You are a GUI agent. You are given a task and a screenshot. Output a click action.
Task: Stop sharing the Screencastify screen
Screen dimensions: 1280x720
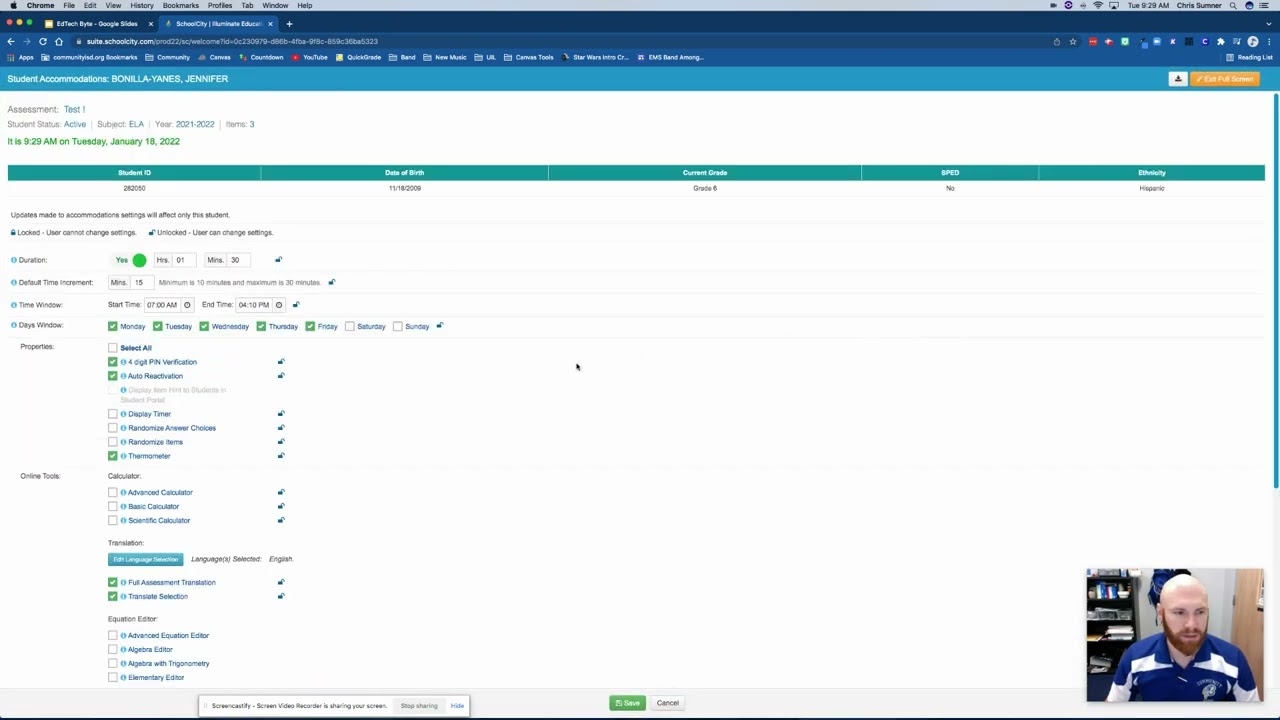coord(419,706)
